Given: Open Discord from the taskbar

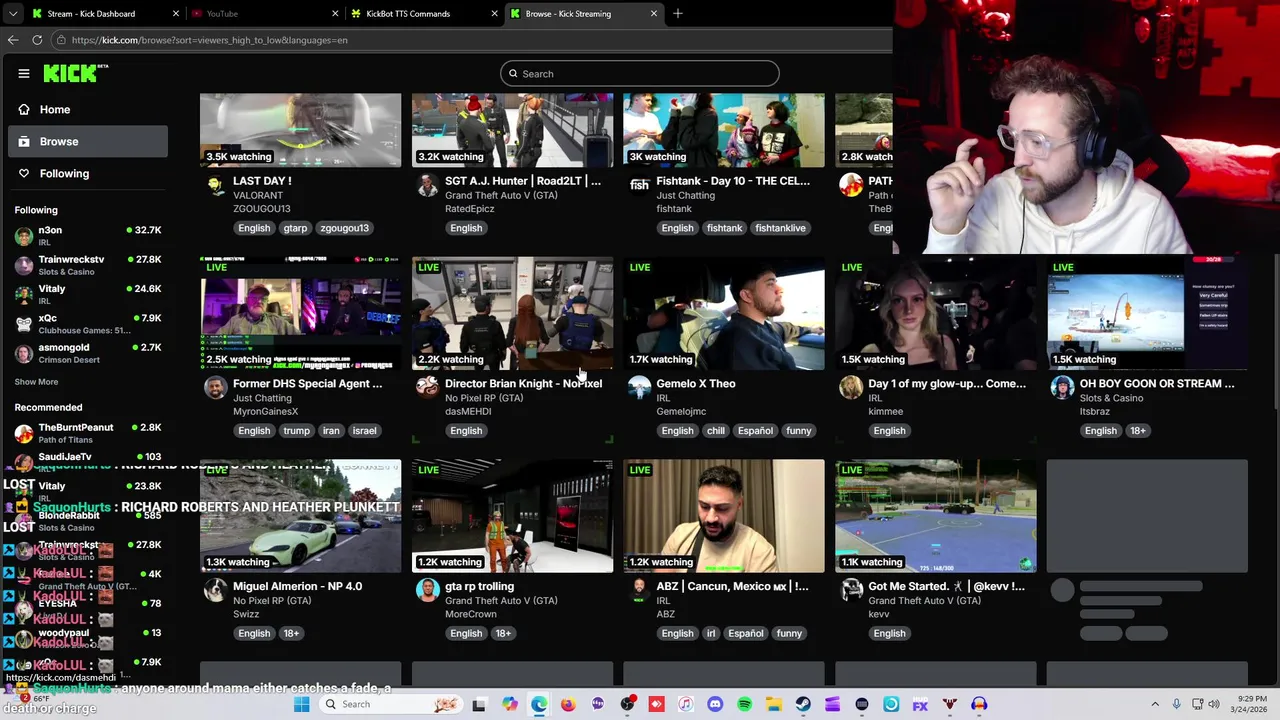Looking at the screenshot, I should 715,704.
